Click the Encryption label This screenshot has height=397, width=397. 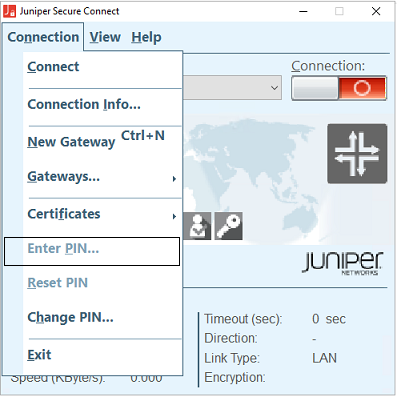pyautogui.click(x=235, y=378)
